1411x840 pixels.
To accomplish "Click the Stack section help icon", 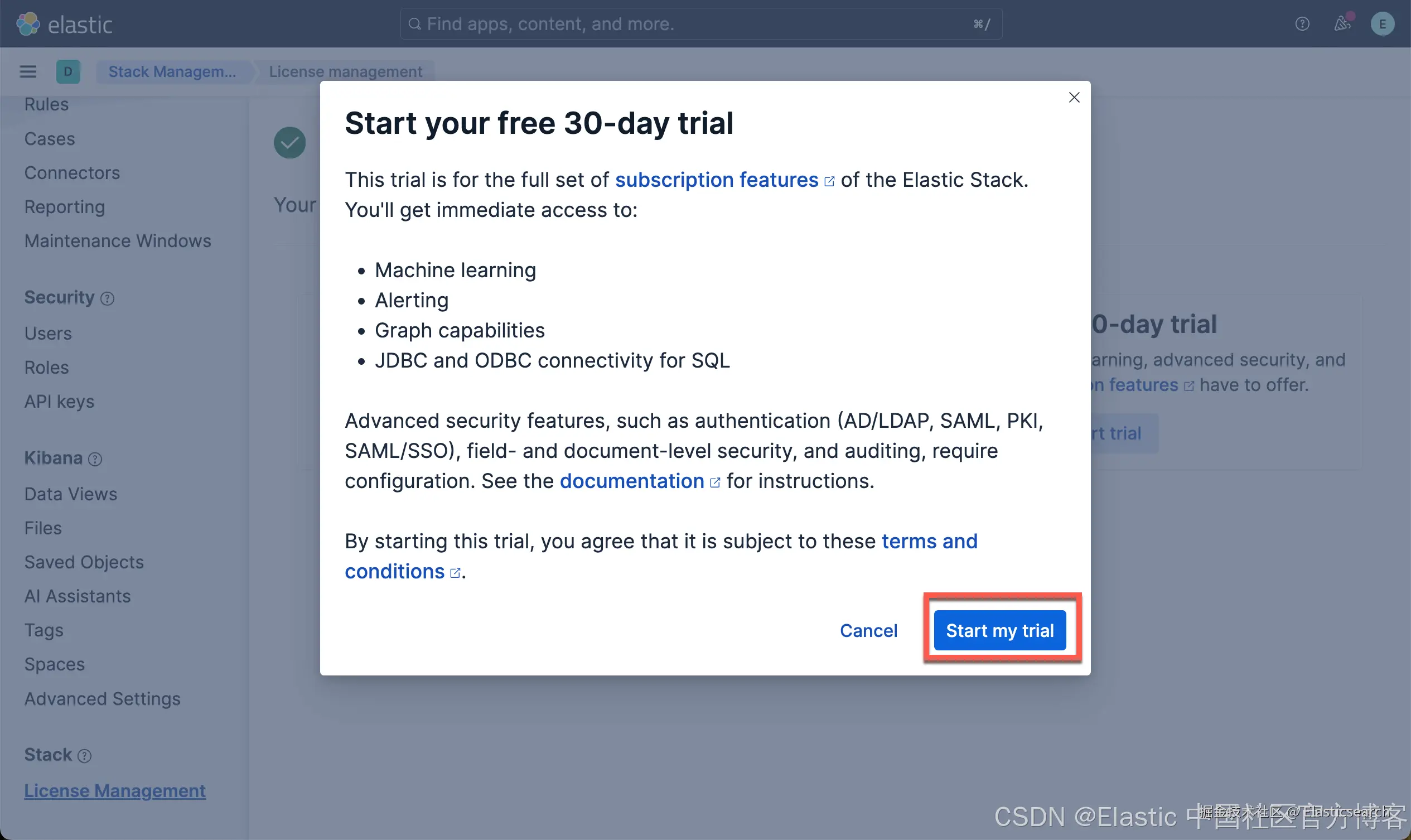I will [84, 756].
